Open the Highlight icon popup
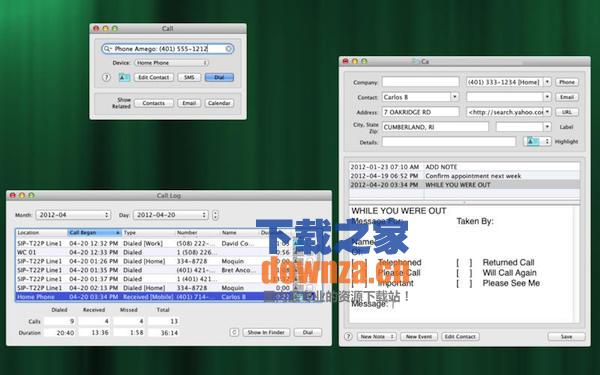Viewport: 600px width, 375px height. (537, 142)
